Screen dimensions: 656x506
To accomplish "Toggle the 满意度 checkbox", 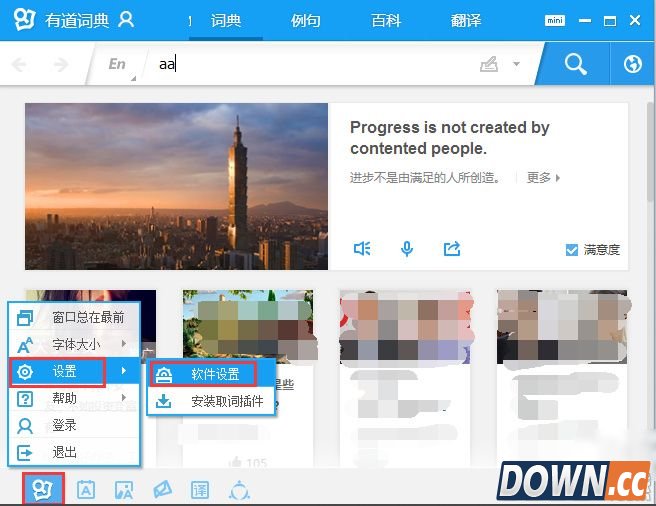I will [571, 250].
